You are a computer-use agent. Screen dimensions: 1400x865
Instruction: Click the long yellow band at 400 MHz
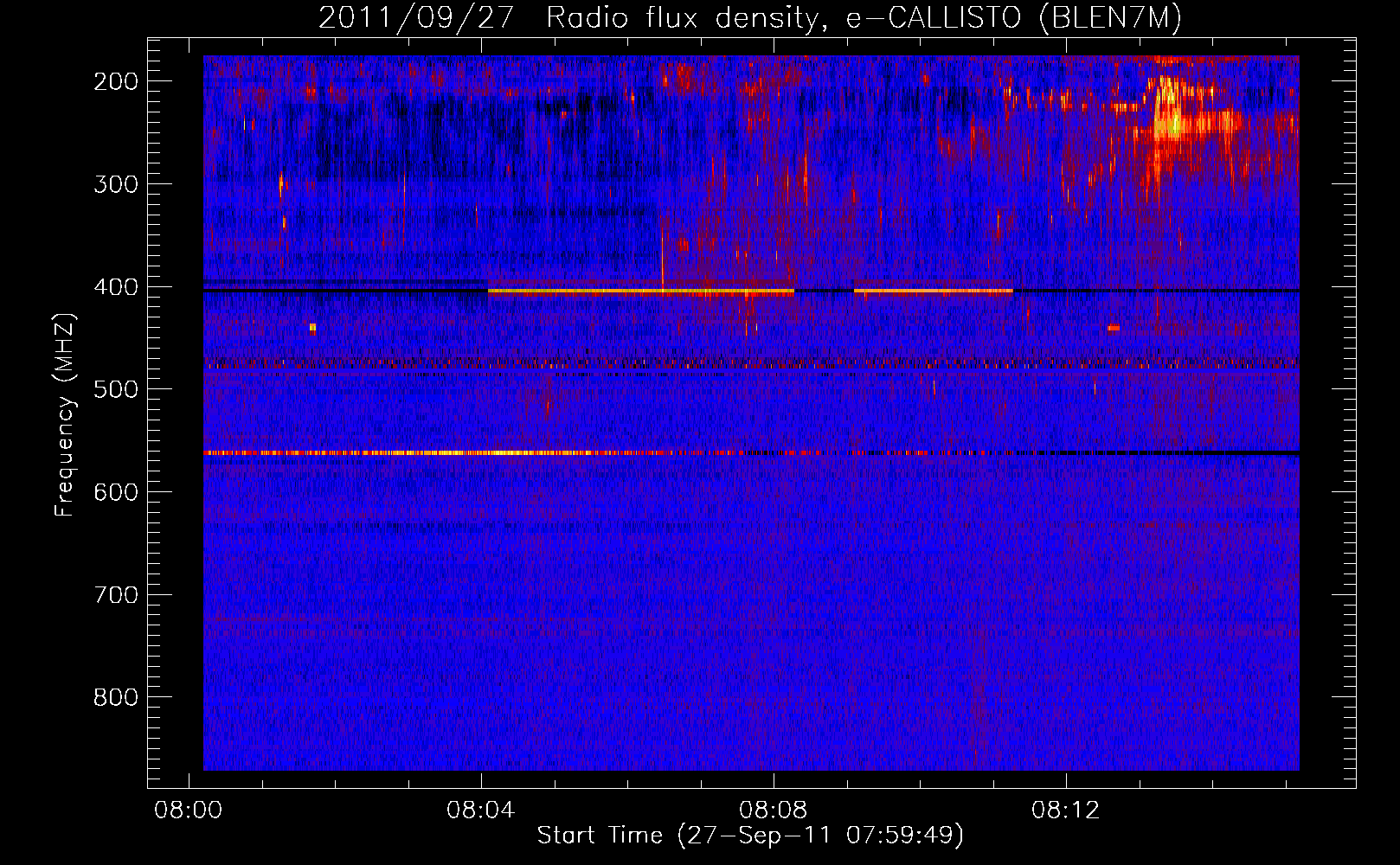coord(640,292)
